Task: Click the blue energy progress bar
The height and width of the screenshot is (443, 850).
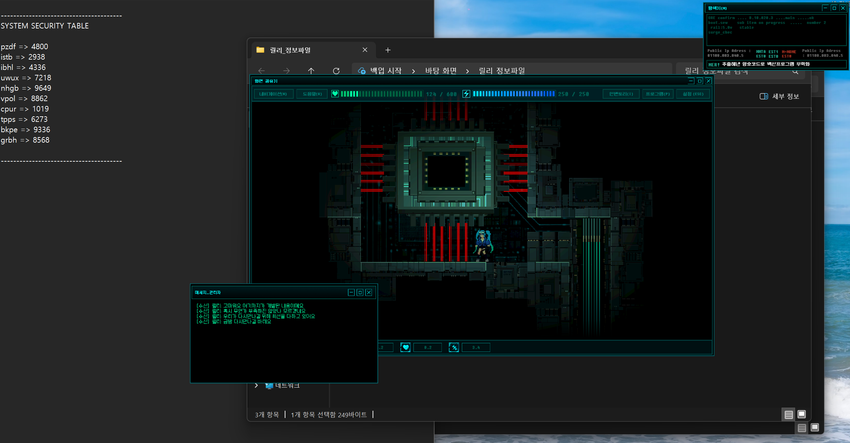Action: pyautogui.click(x=514, y=94)
